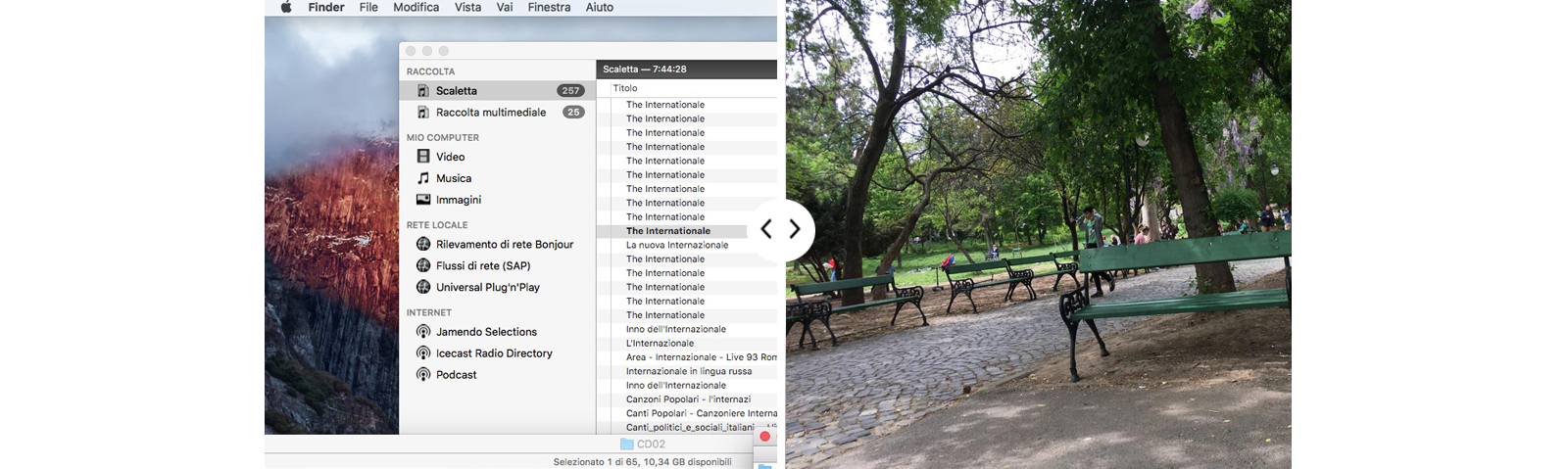Select the Musica note icon

pos(423,178)
